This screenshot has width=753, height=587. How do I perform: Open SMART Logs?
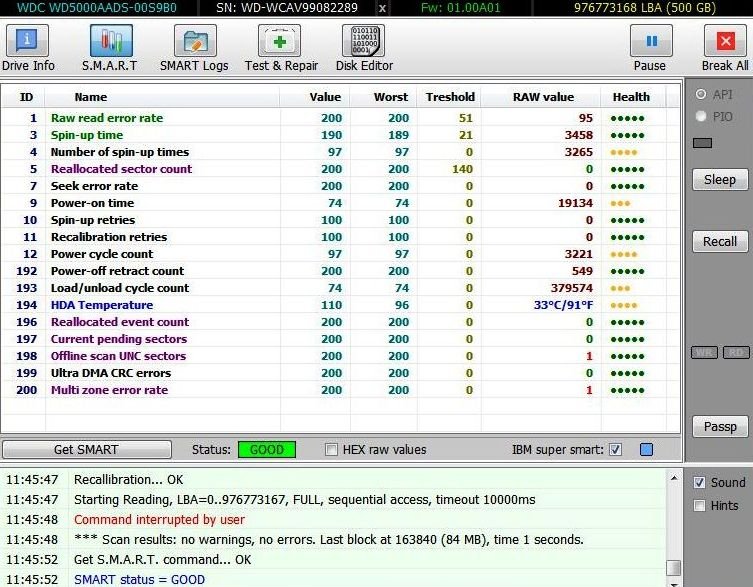194,48
